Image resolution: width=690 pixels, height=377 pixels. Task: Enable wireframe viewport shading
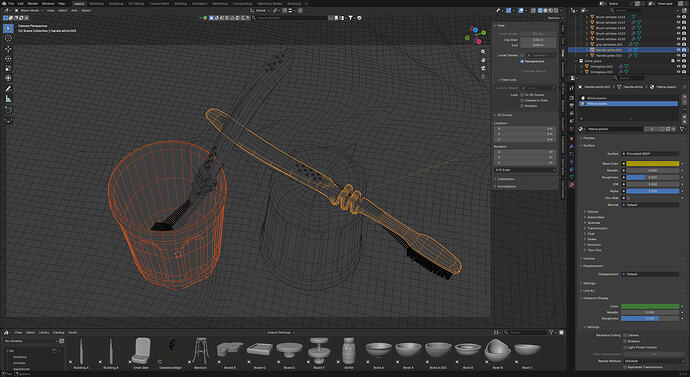click(541, 10)
